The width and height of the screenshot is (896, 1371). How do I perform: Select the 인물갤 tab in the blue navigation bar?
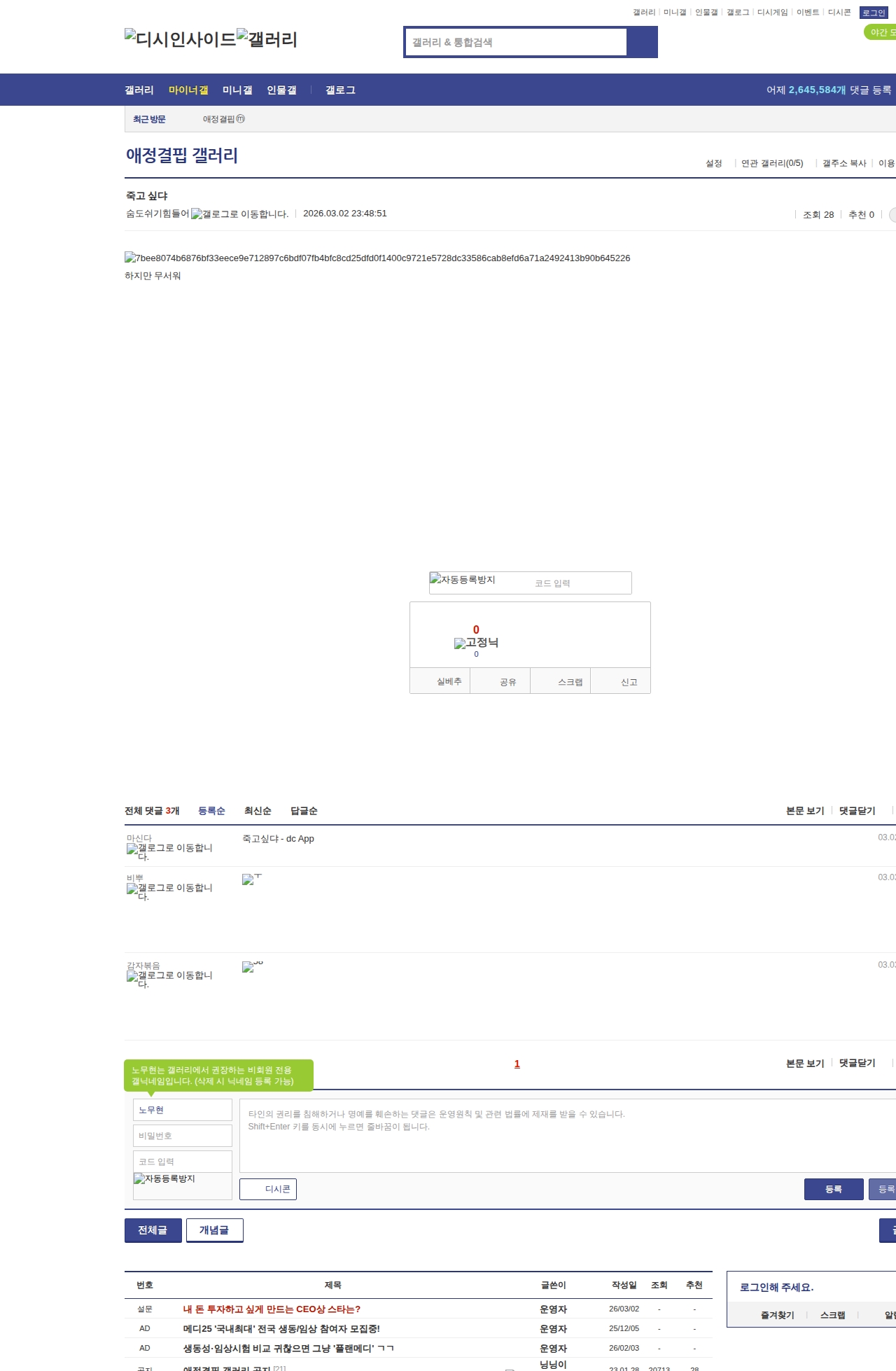(281, 90)
